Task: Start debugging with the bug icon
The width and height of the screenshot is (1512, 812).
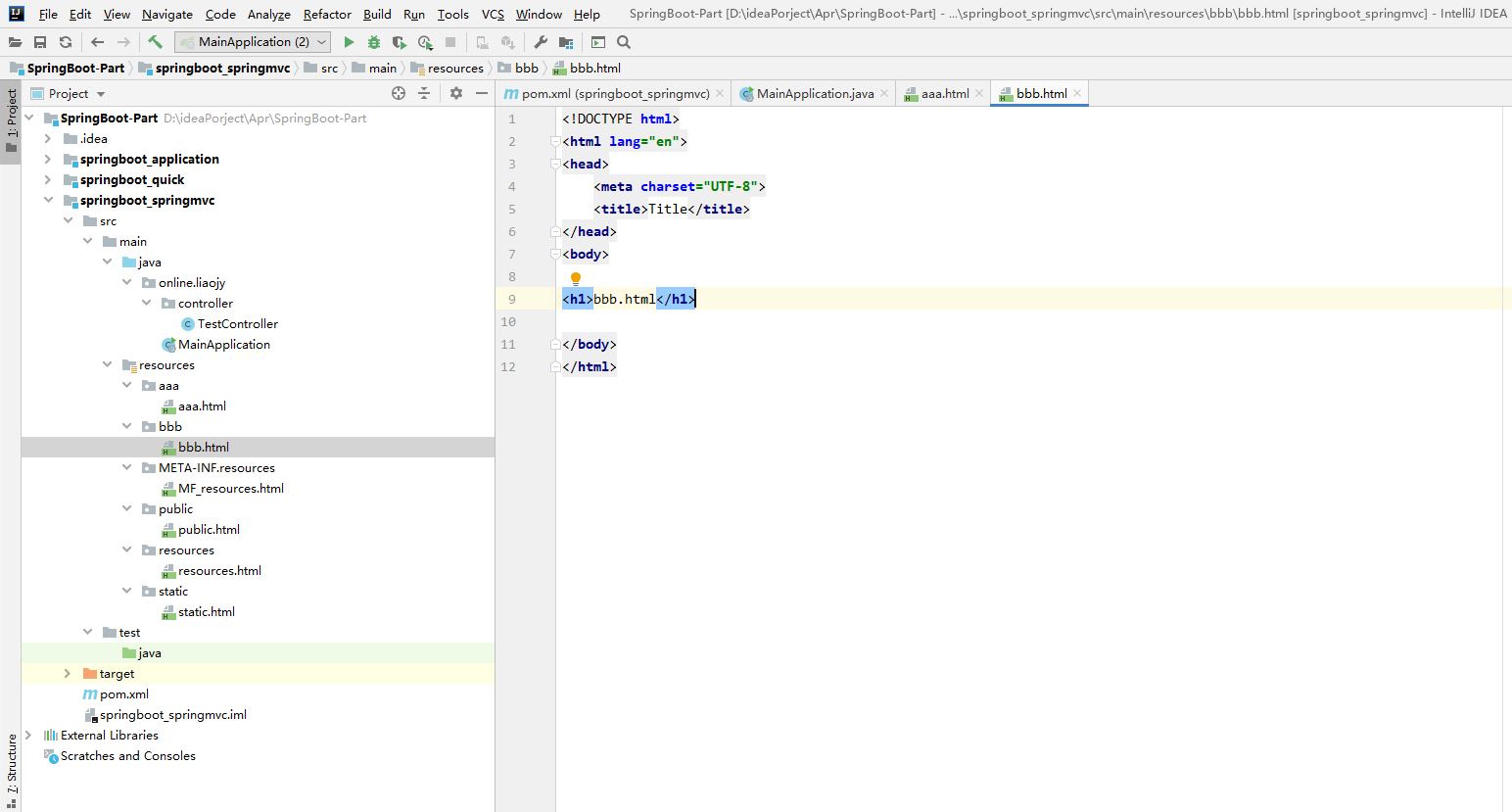Action: click(374, 42)
